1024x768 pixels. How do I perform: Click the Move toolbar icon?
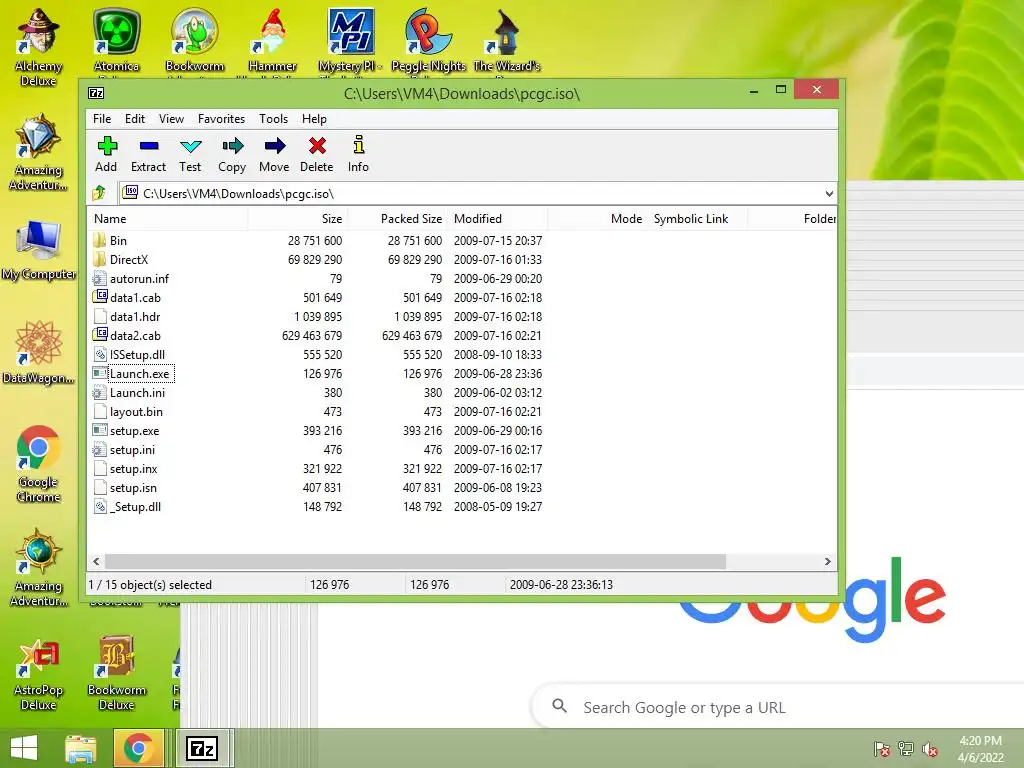[274, 154]
